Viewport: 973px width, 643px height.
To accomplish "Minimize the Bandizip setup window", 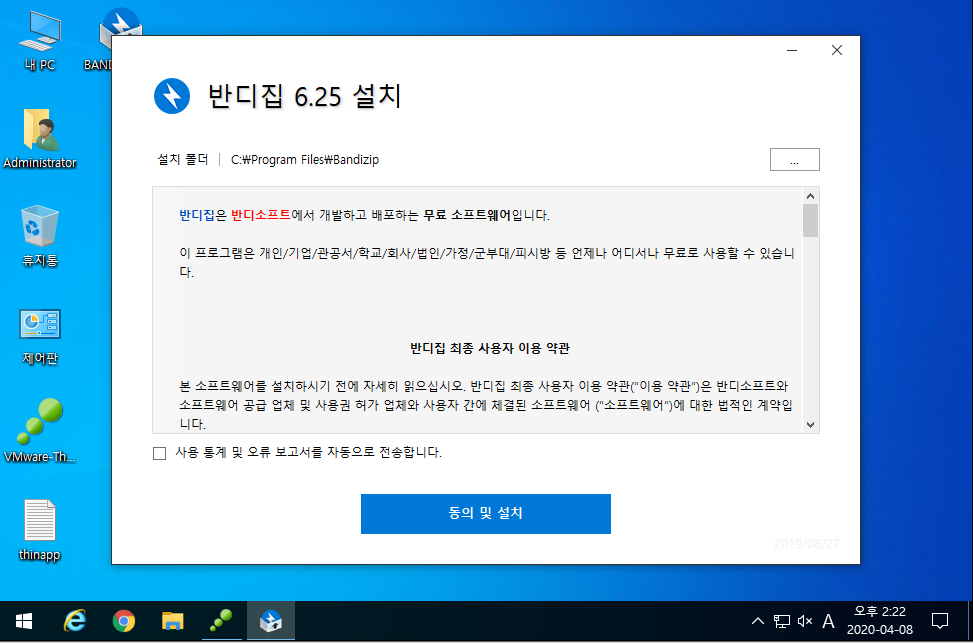I will [792, 51].
